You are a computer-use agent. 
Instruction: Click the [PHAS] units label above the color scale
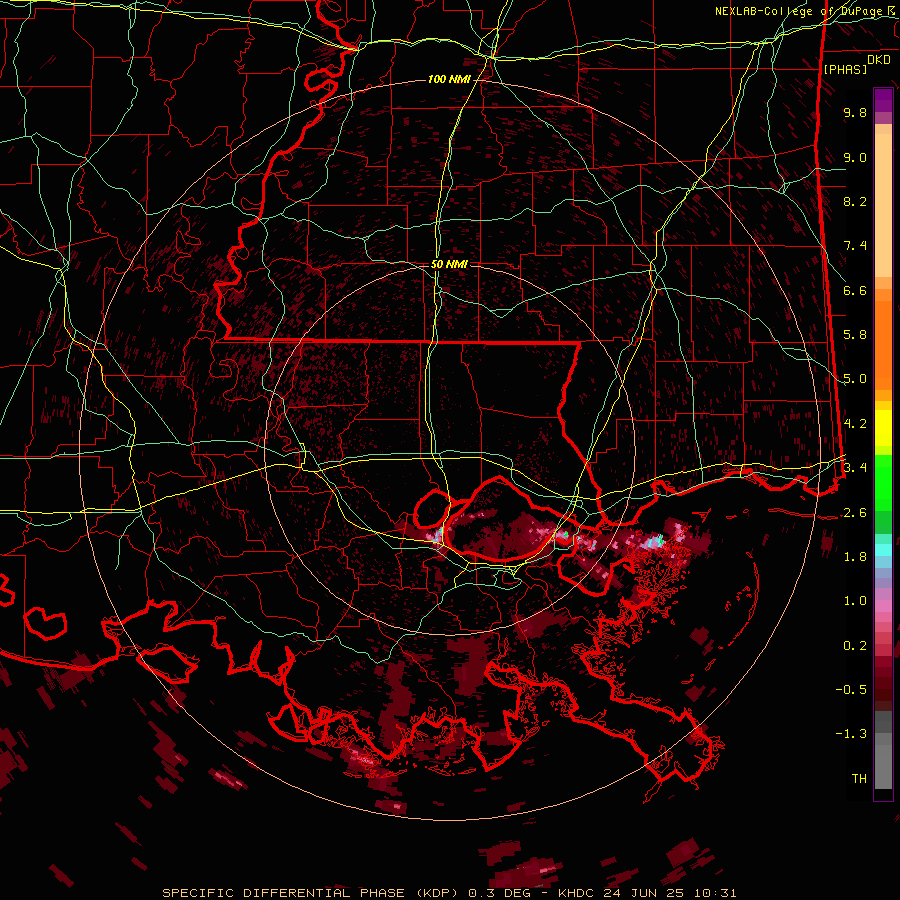click(x=845, y=69)
